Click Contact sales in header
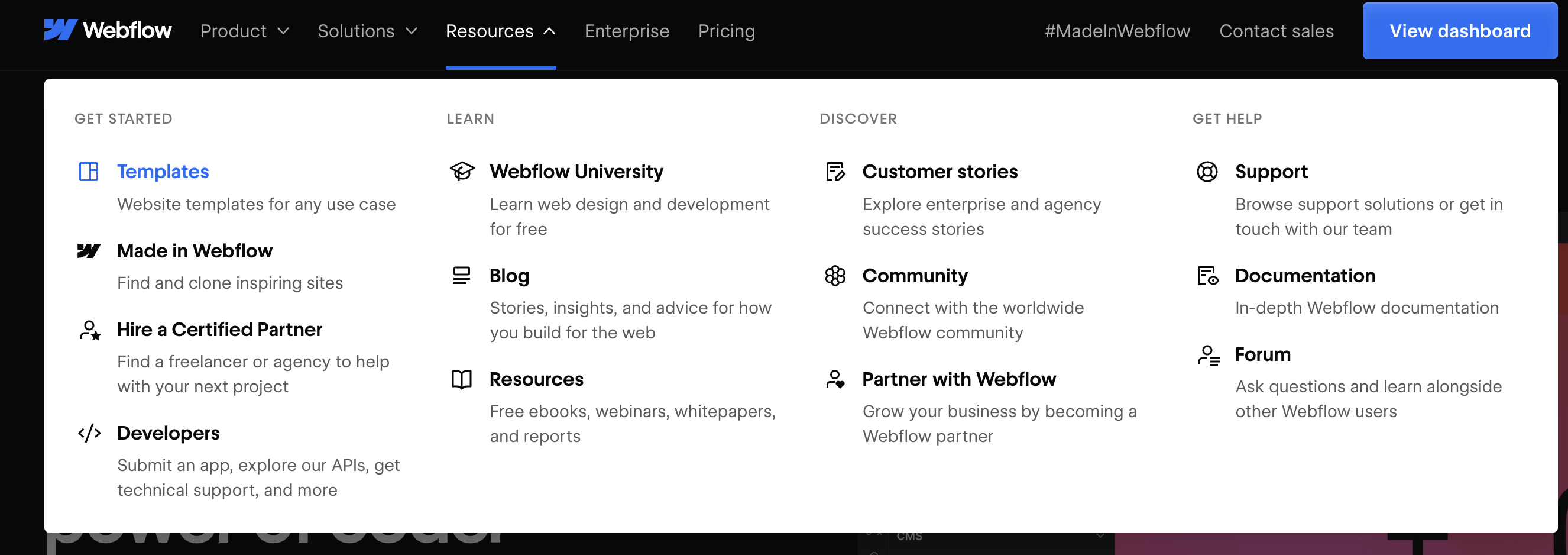The width and height of the screenshot is (1568, 555). (1276, 31)
